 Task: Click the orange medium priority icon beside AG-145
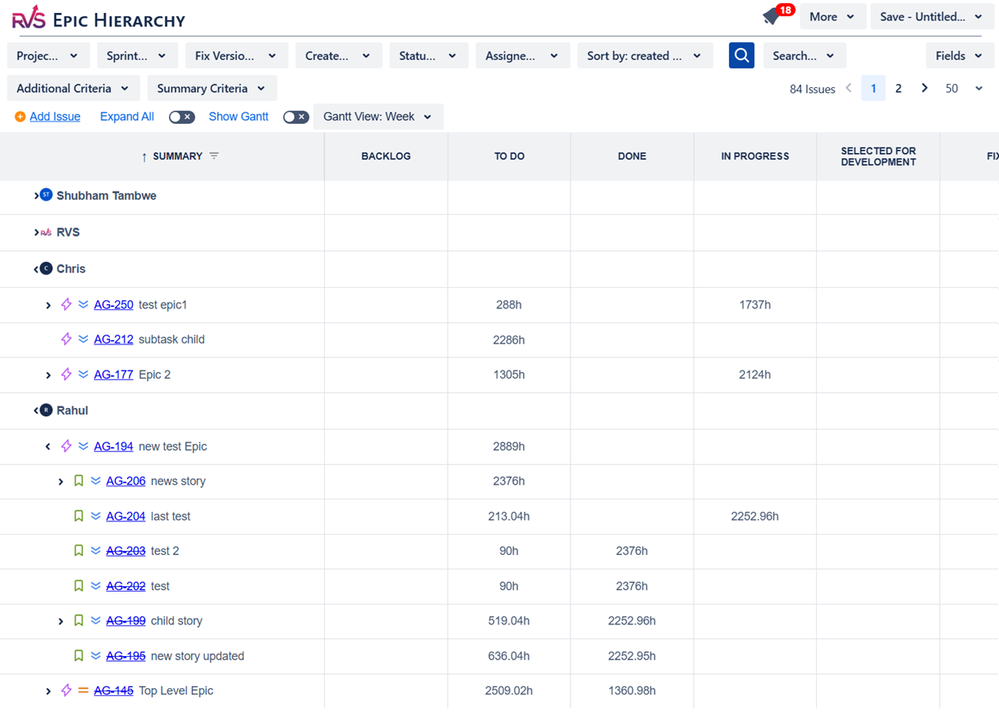(83, 690)
